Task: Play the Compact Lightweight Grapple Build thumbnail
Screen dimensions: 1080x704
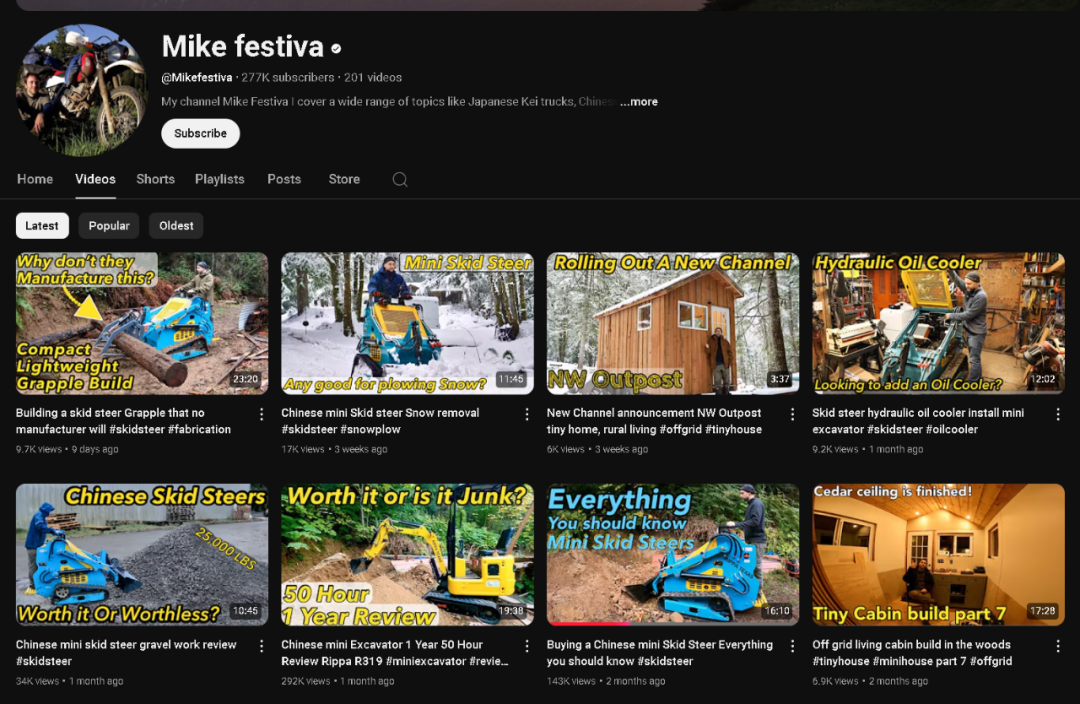Action: [142, 323]
